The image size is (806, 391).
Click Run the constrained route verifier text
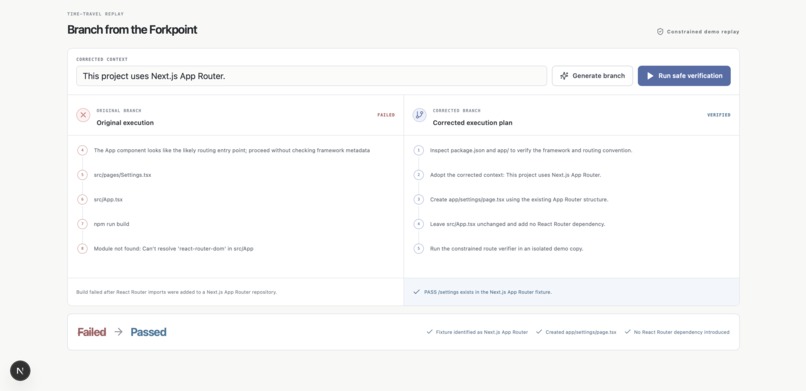pyautogui.click(x=506, y=249)
